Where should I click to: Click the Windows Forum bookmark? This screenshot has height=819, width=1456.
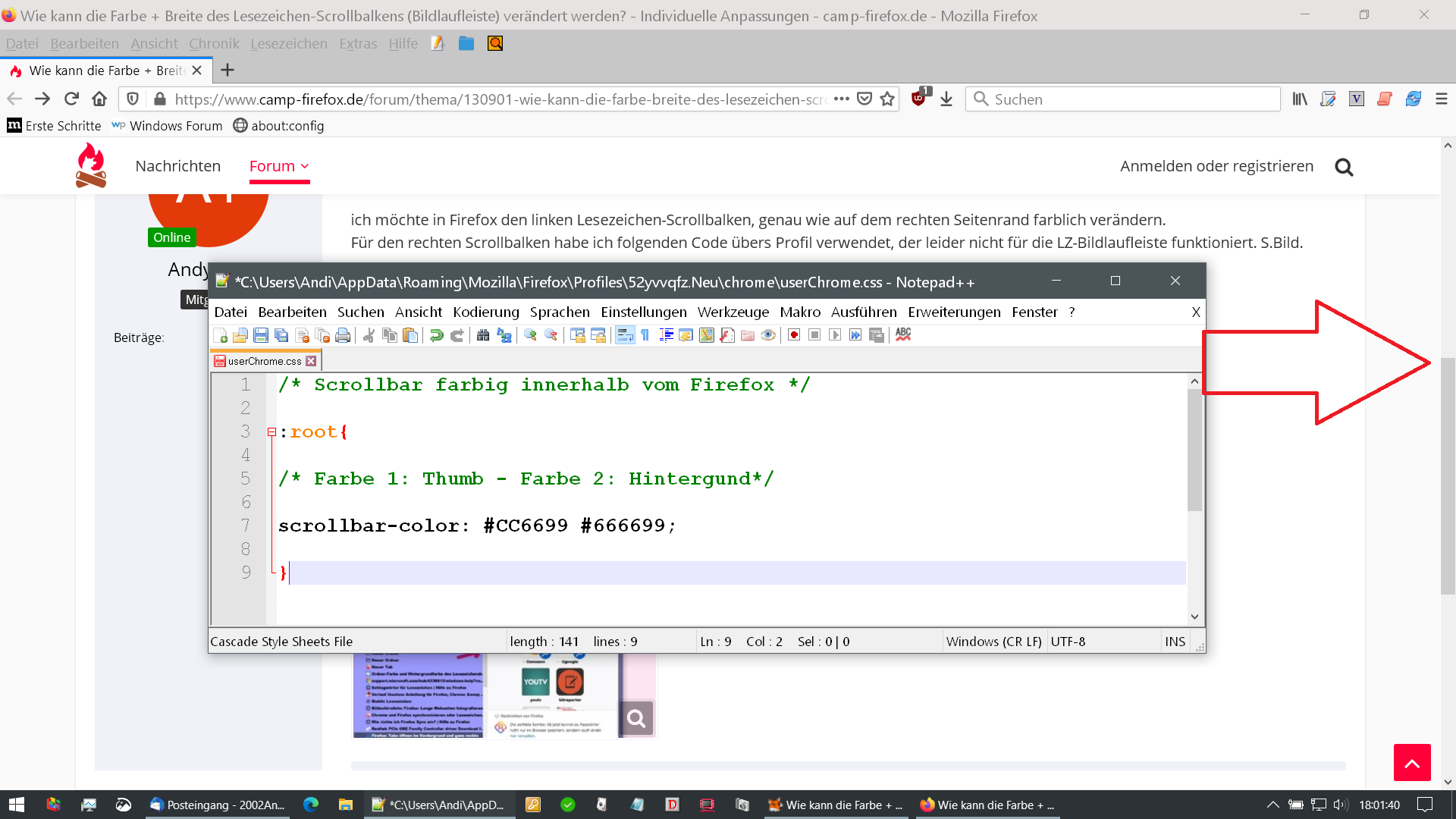coord(168,126)
